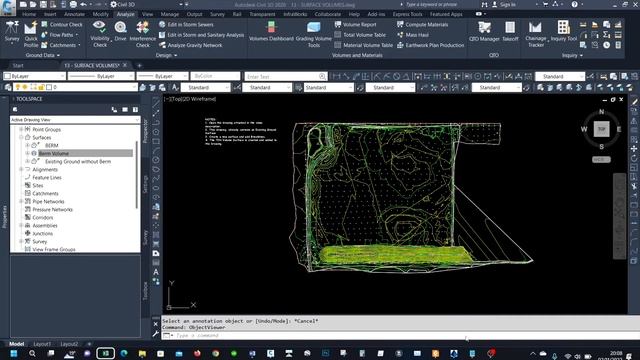Expand the Design panel dropdown
The width and height of the screenshot is (640, 360).
click(166, 55)
